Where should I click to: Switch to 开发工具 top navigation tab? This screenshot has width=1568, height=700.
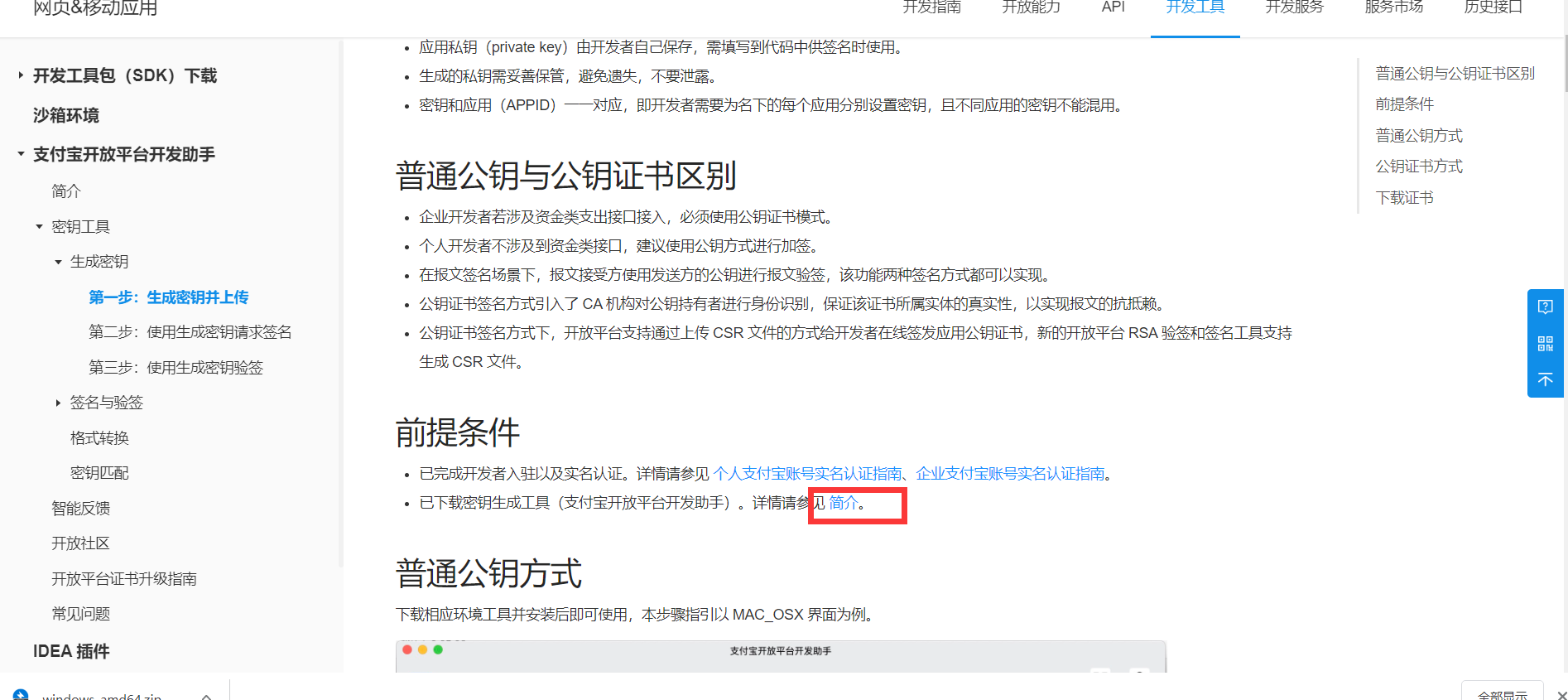click(x=1195, y=7)
